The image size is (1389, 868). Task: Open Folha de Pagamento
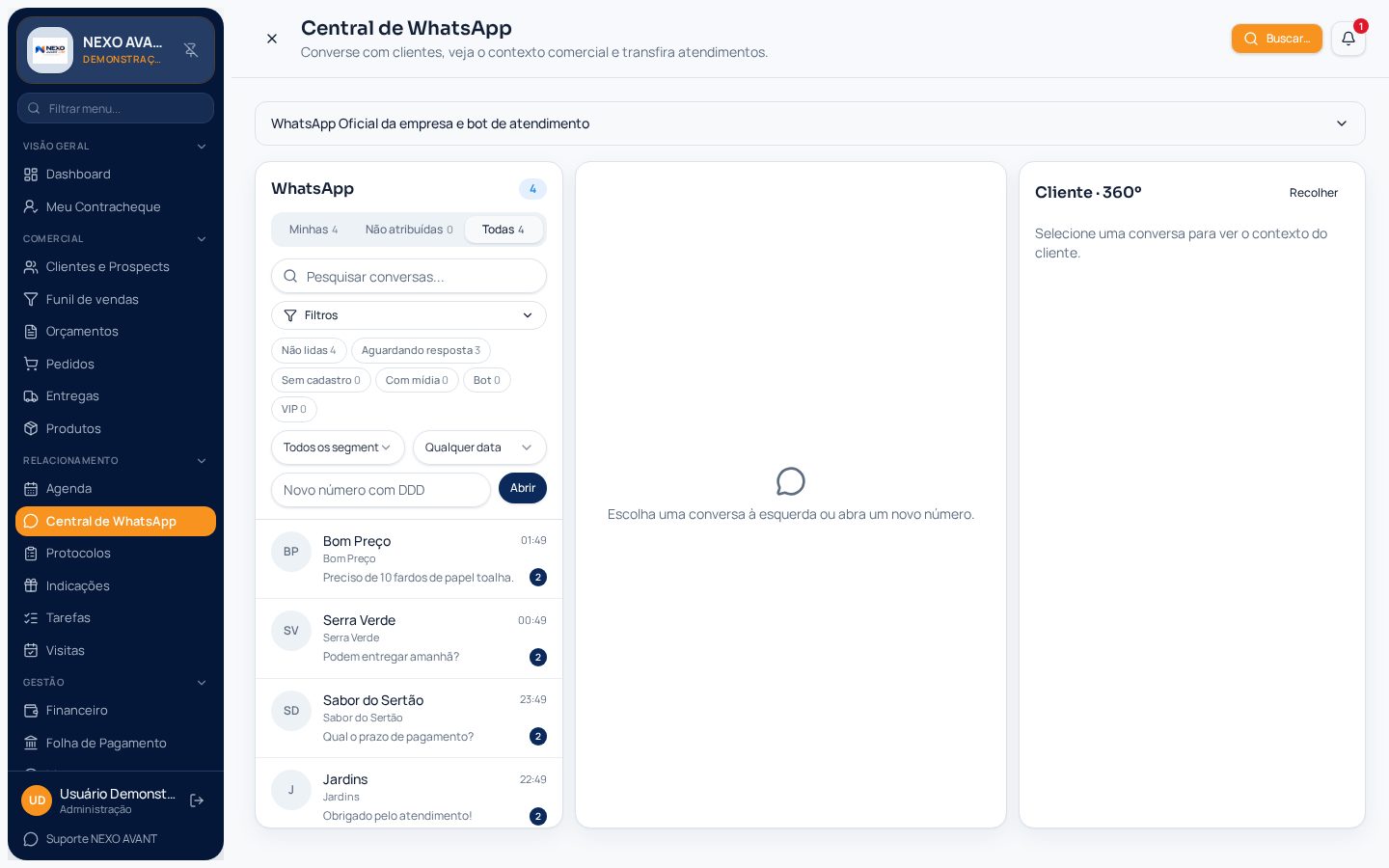pyautogui.click(x=116, y=743)
